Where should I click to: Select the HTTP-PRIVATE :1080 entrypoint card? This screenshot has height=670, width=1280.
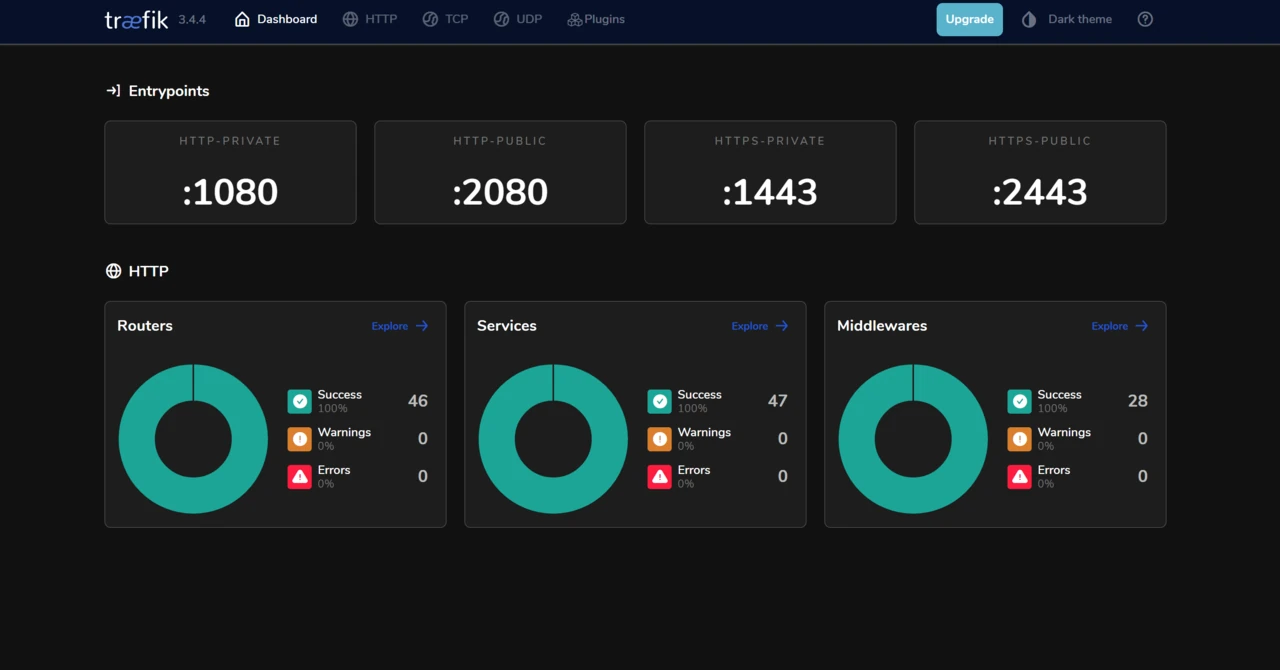(230, 172)
